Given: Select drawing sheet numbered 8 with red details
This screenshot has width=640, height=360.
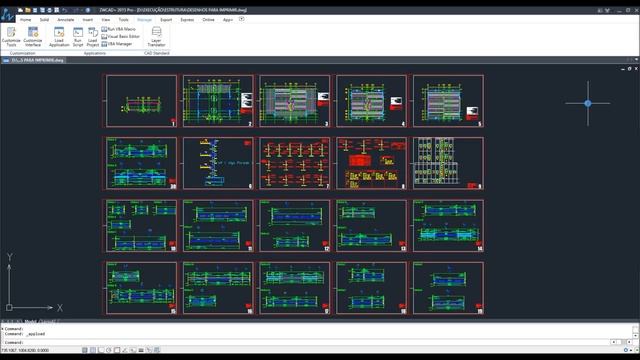Looking at the screenshot, I should pos(371,163).
